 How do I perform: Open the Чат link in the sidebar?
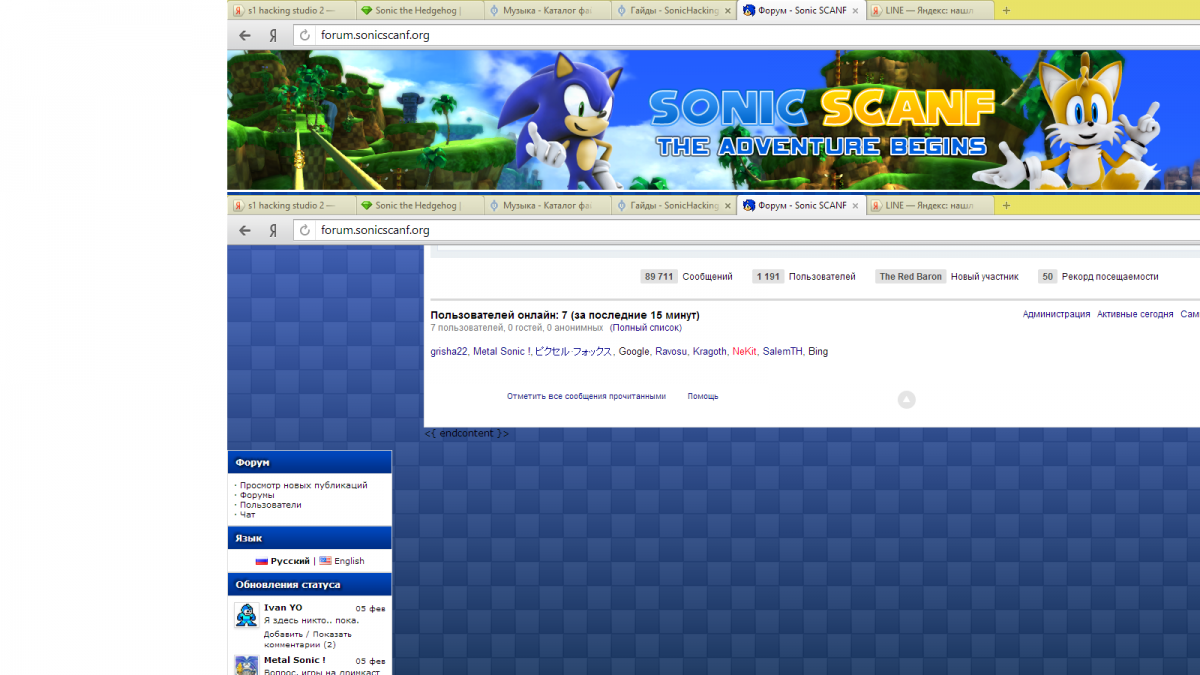(247, 515)
